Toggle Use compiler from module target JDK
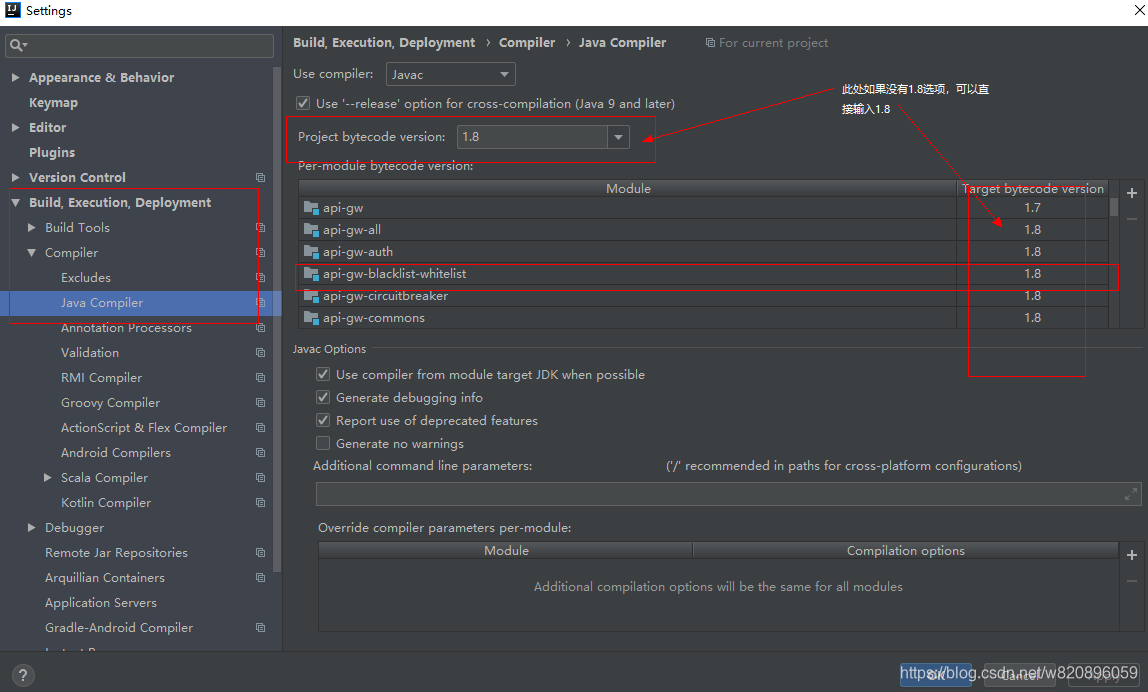Viewport: 1148px width, 692px height. 323,374
